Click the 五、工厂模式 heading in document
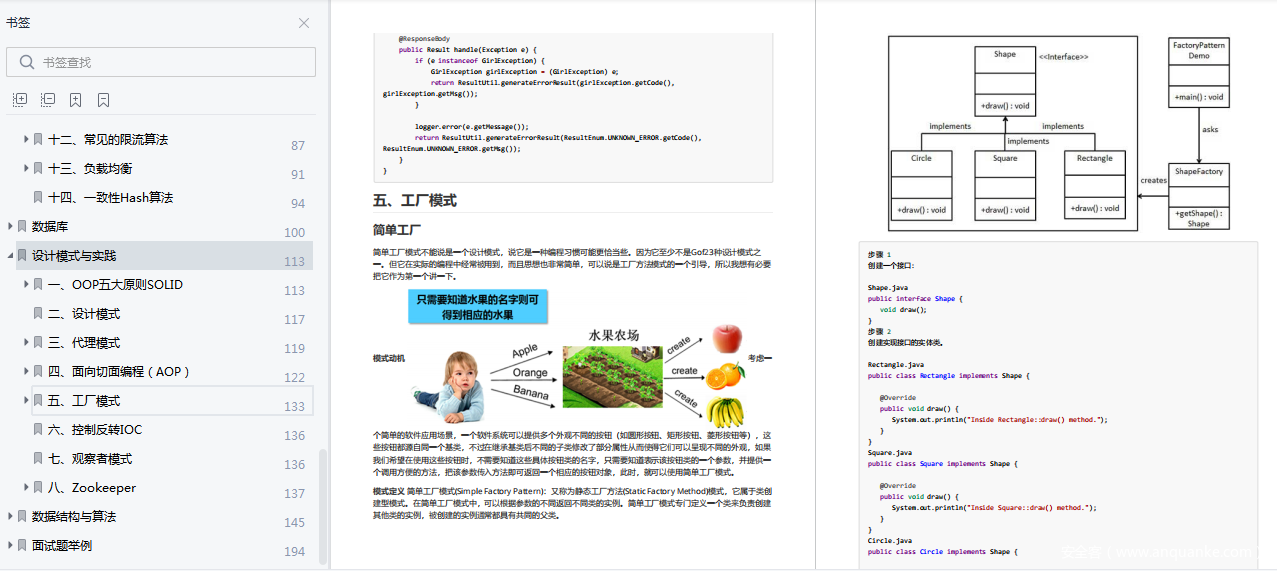The image size is (1277, 571). coord(415,200)
